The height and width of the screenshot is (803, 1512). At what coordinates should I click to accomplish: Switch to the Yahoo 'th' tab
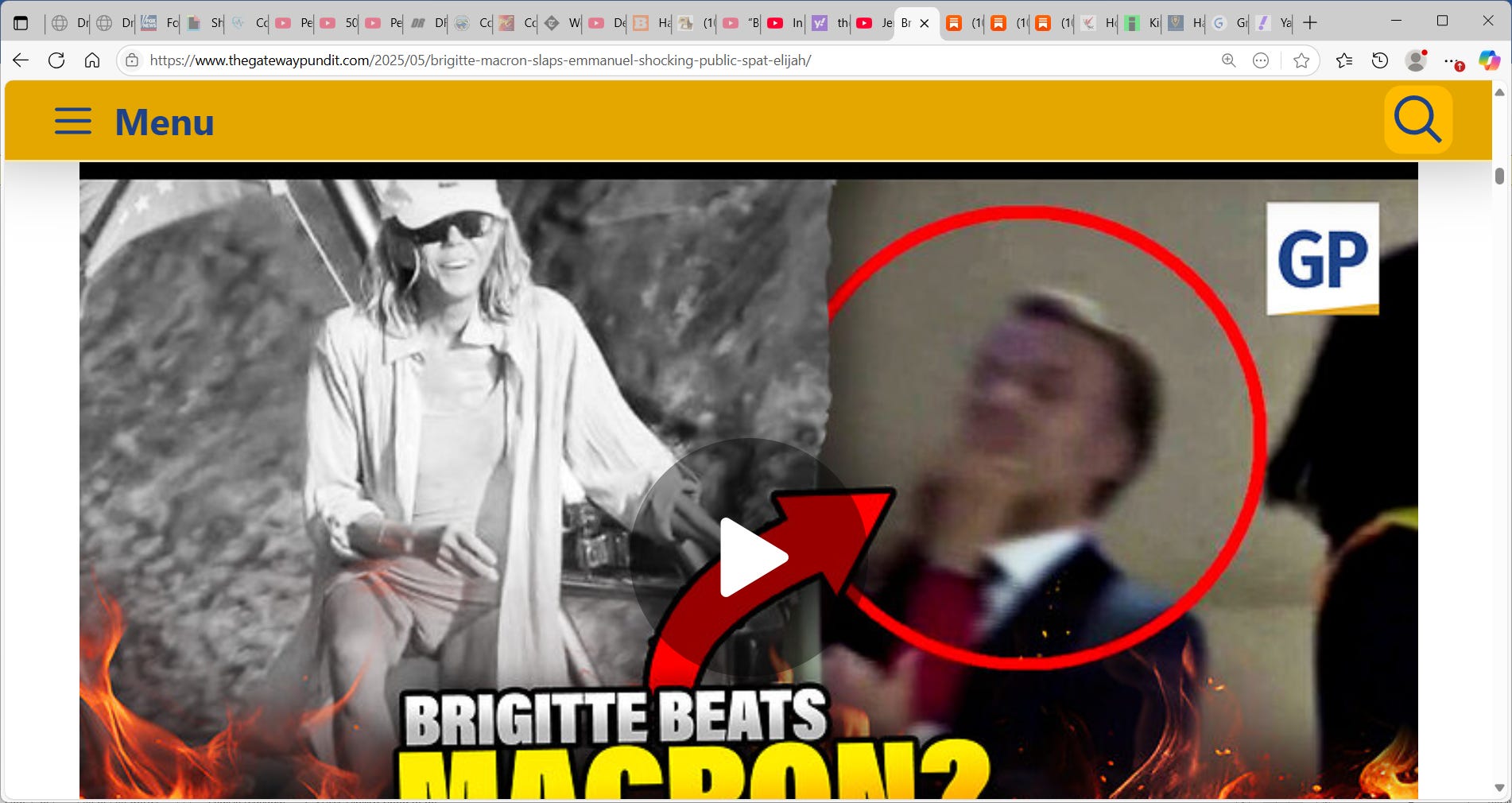click(x=829, y=23)
